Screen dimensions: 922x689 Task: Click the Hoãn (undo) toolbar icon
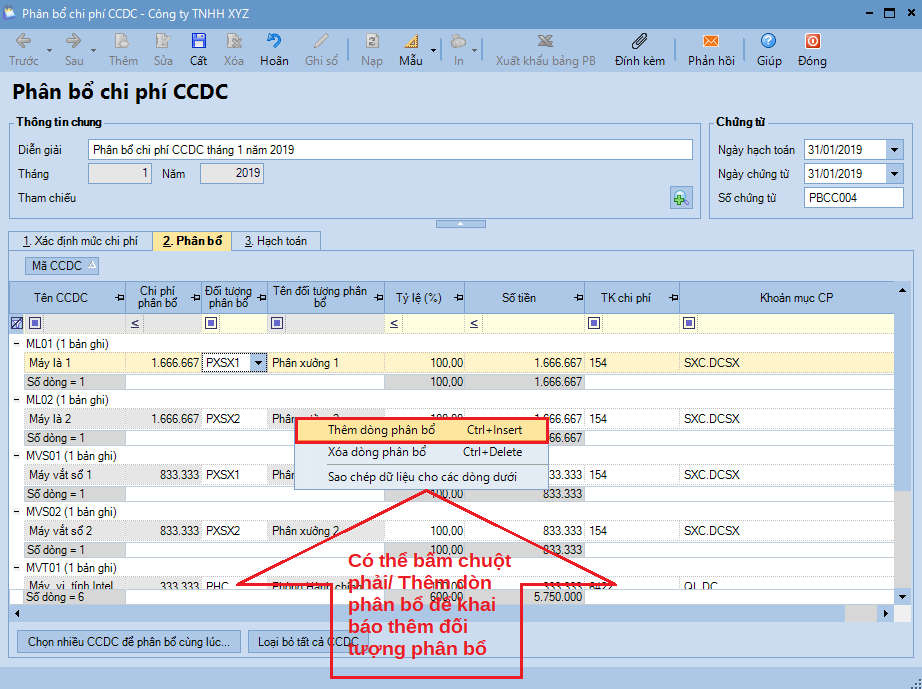pos(273,42)
